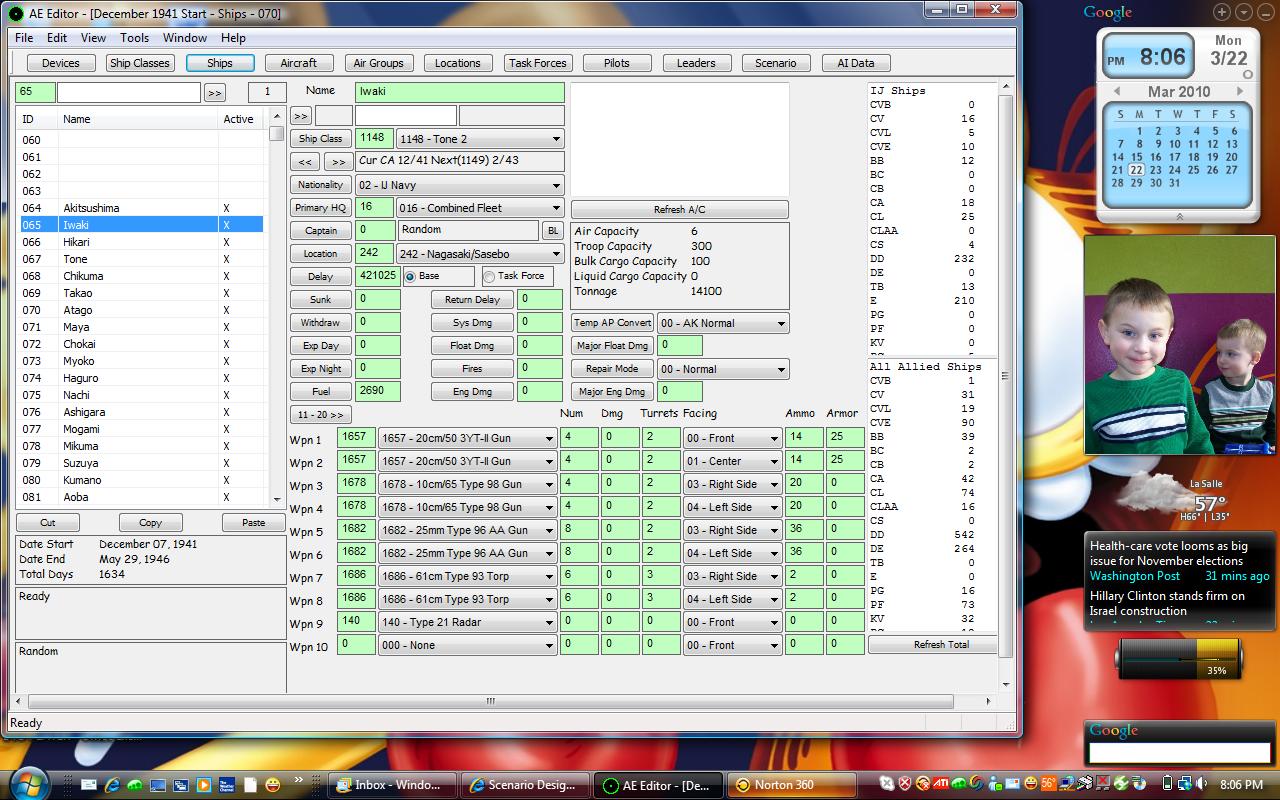Expand hidden quick launch icons chevron
1280x800 pixels.
[x=299, y=780]
